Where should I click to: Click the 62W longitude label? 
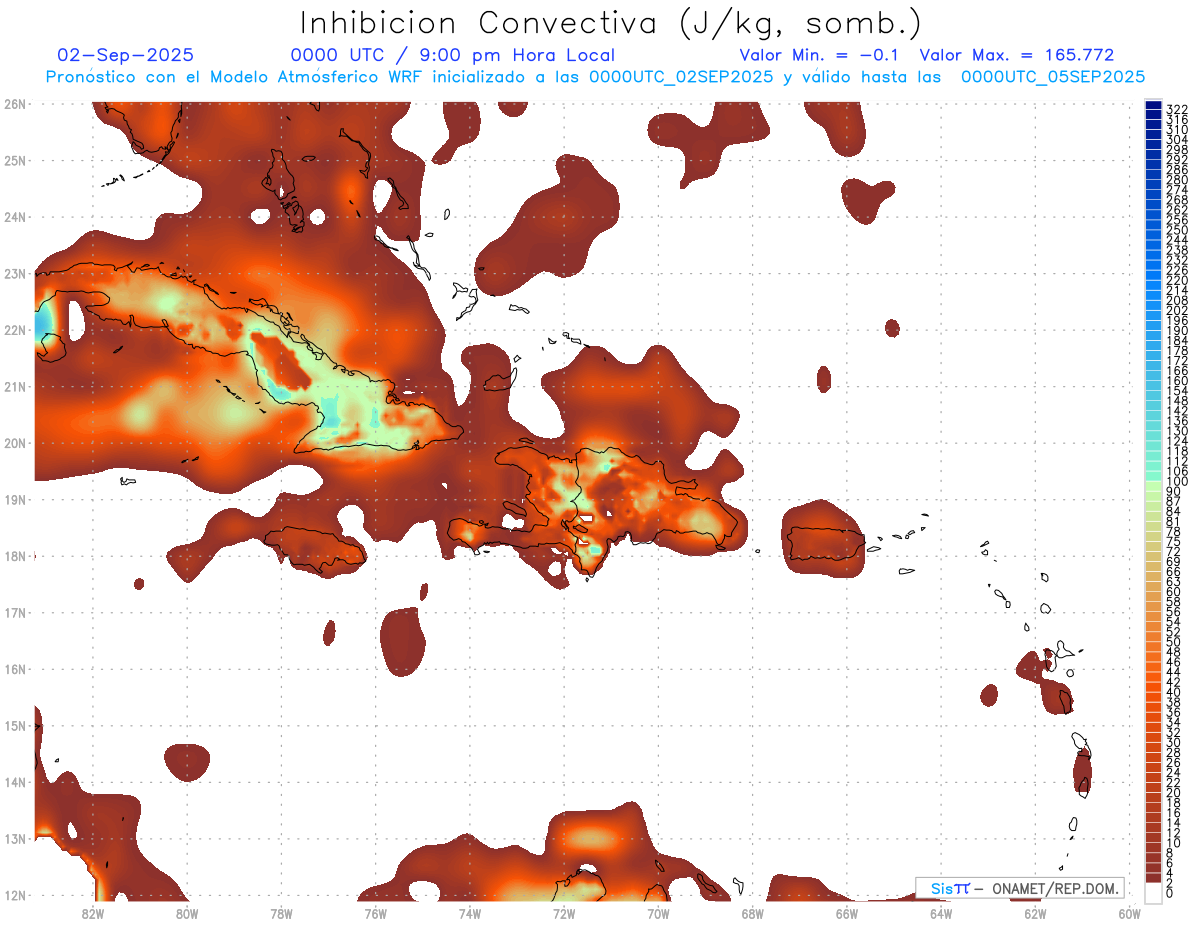tap(1035, 913)
